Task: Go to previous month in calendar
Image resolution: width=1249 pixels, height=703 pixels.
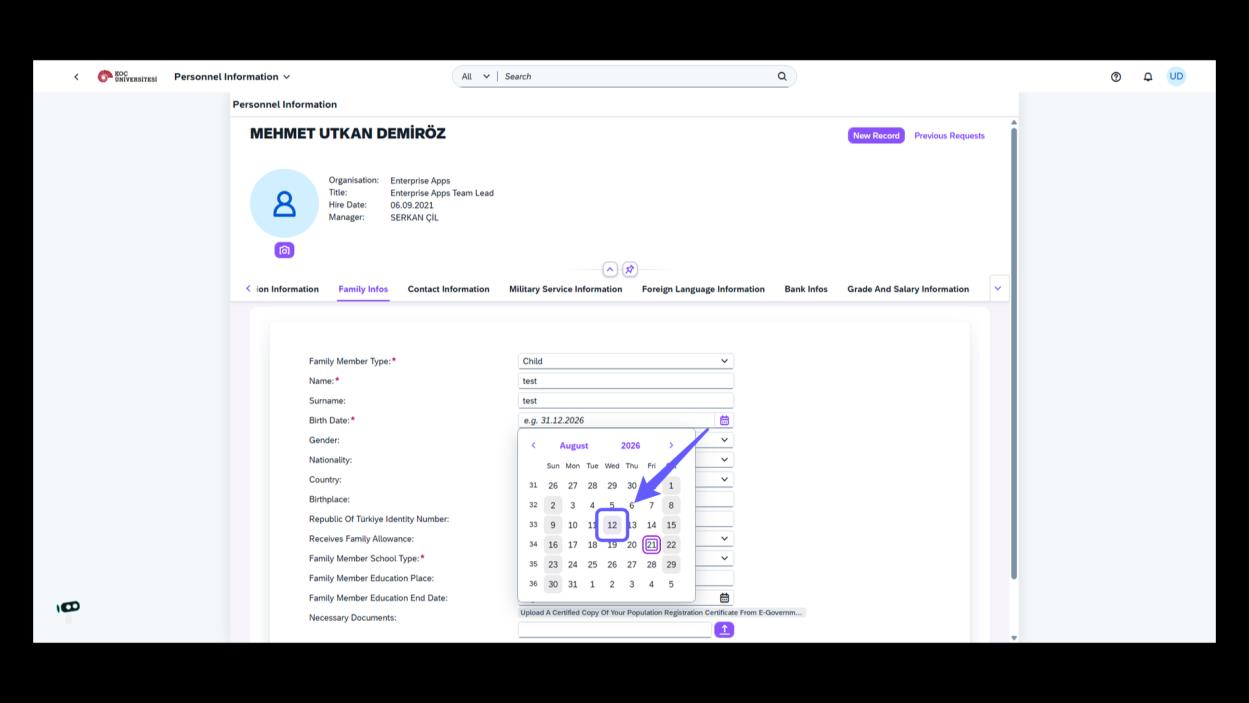Action: tap(533, 445)
